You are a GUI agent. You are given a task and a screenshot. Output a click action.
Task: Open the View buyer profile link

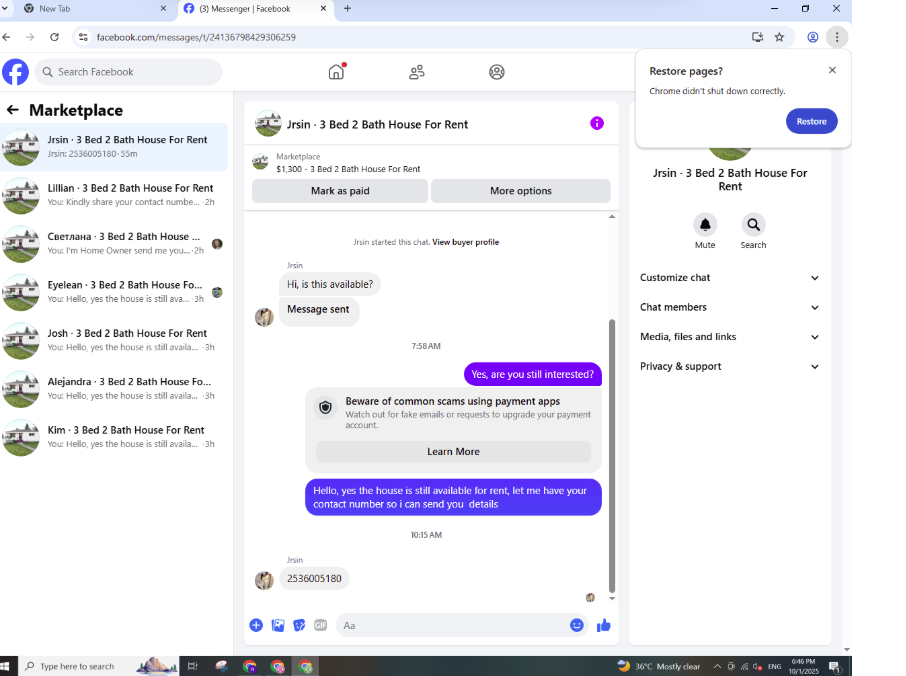click(466, 242)
